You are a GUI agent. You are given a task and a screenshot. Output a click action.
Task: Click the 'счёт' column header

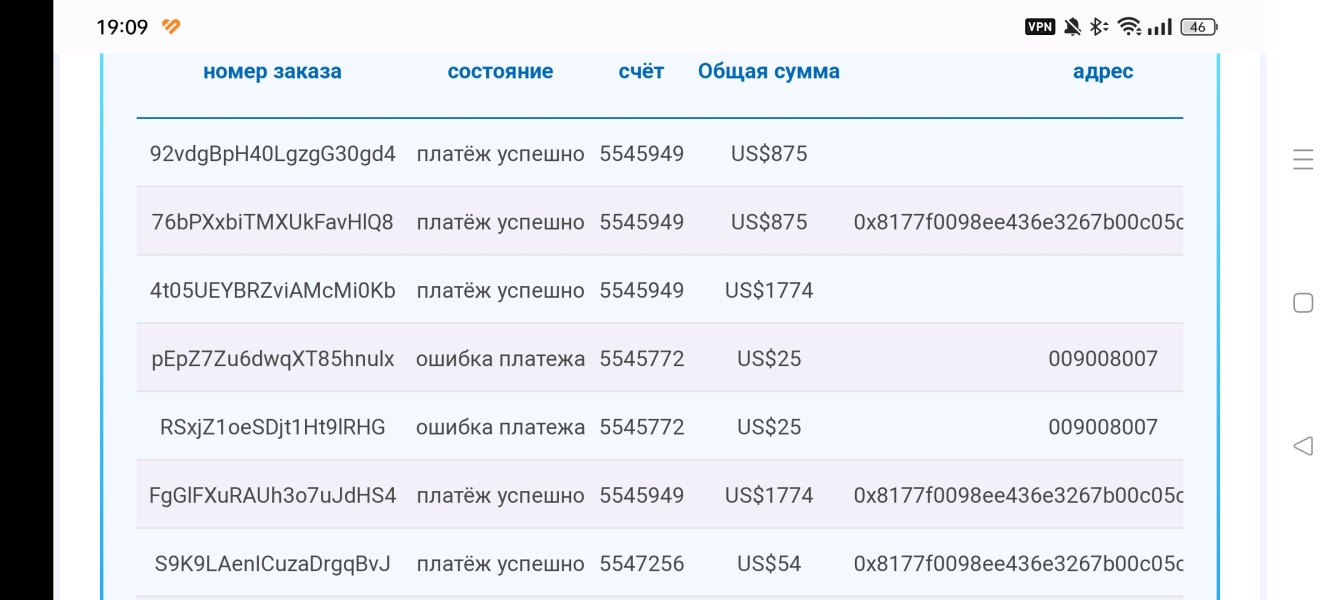point(641,71)
